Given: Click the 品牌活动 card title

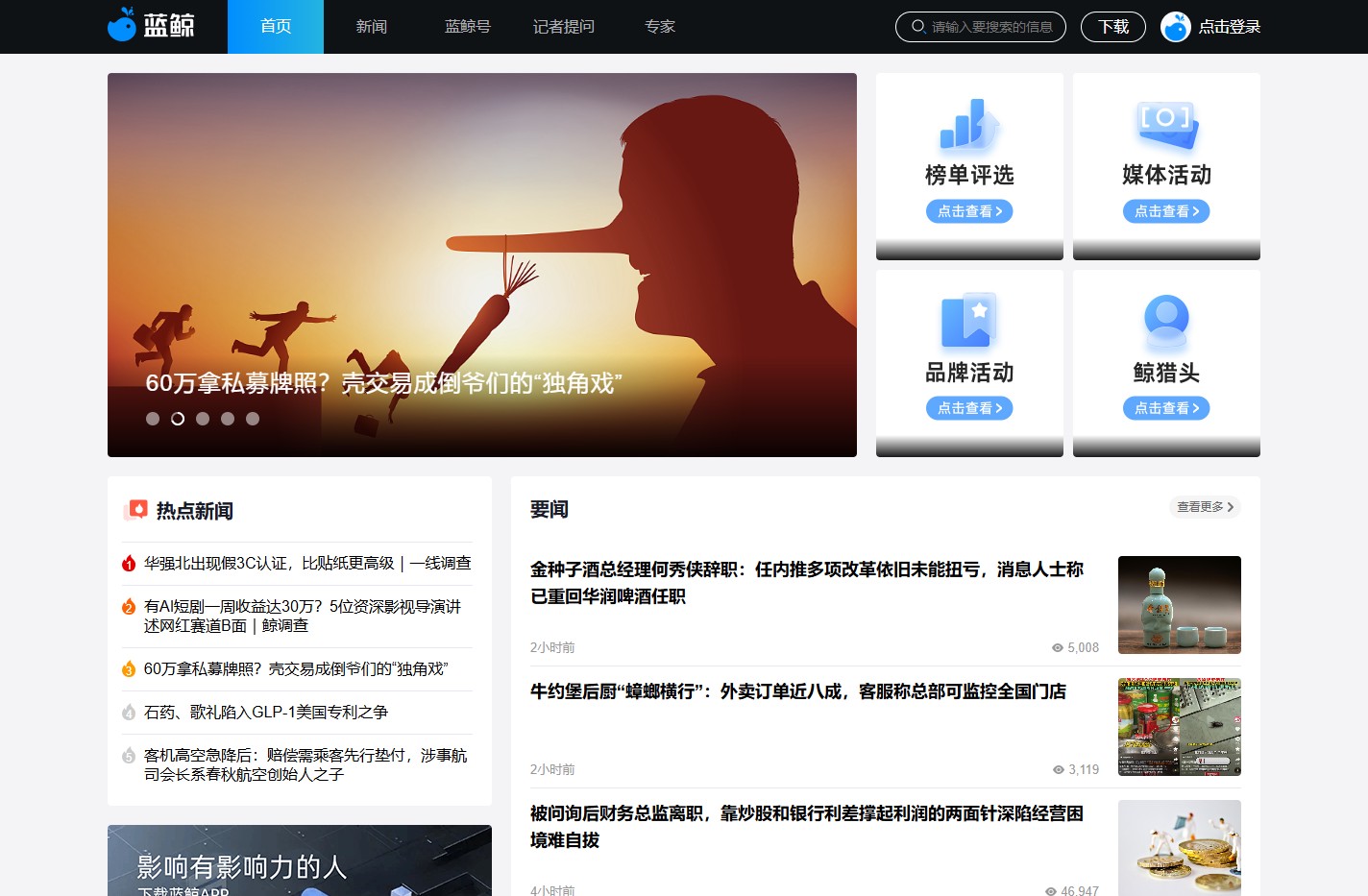Looking at the screenshot, I should click(969, 373).
